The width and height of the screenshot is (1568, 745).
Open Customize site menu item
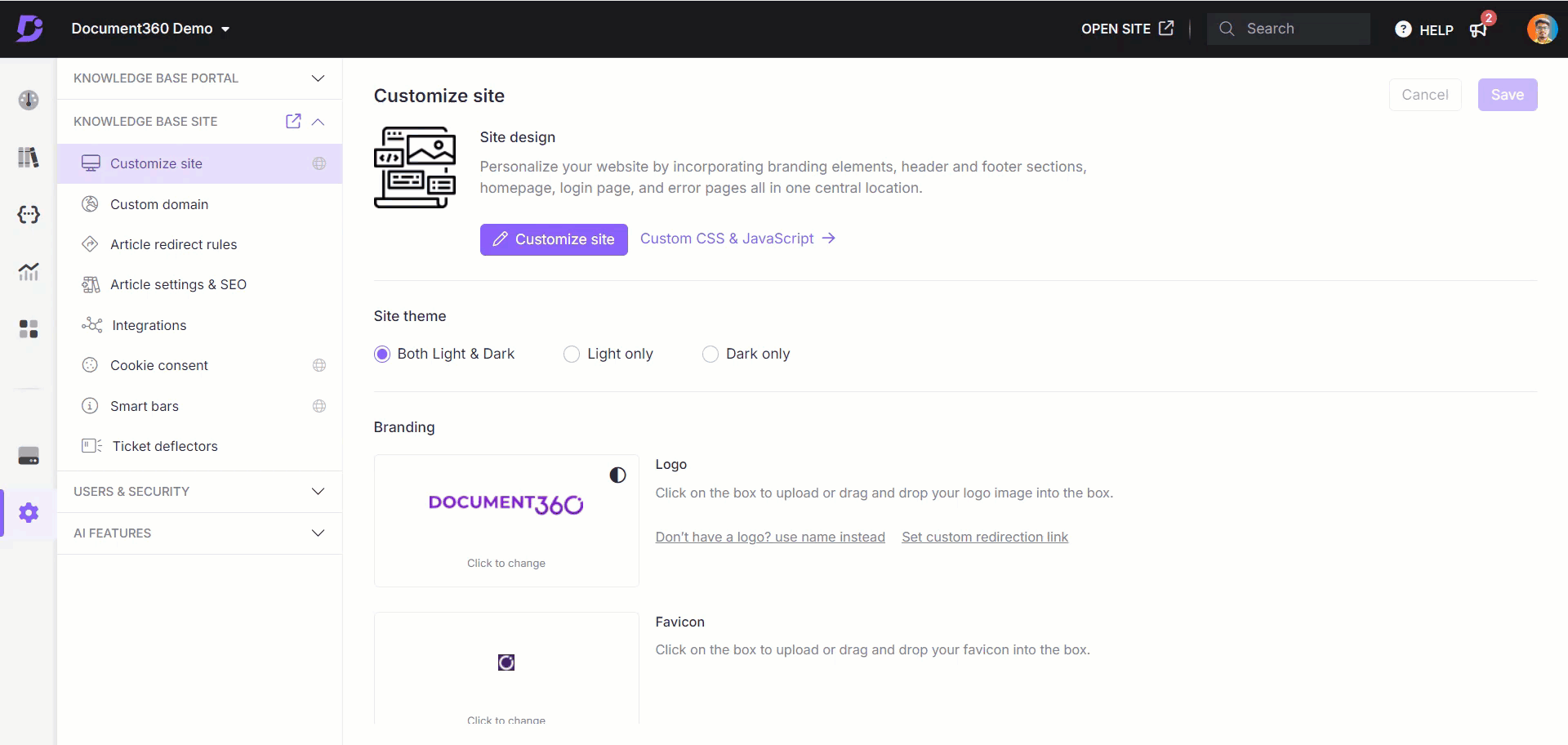[x=199, y=163]
